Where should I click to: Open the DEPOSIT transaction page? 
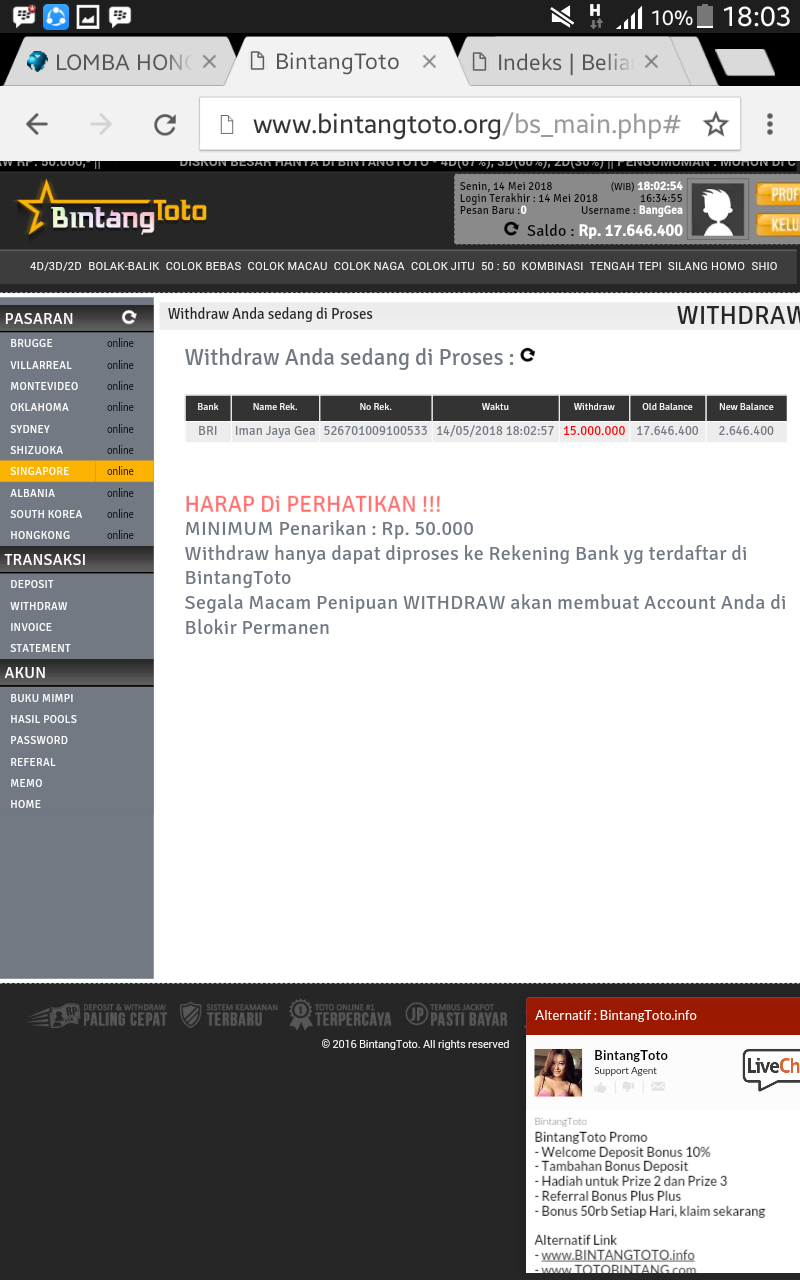pyautogui.click(x=32, y=584)
